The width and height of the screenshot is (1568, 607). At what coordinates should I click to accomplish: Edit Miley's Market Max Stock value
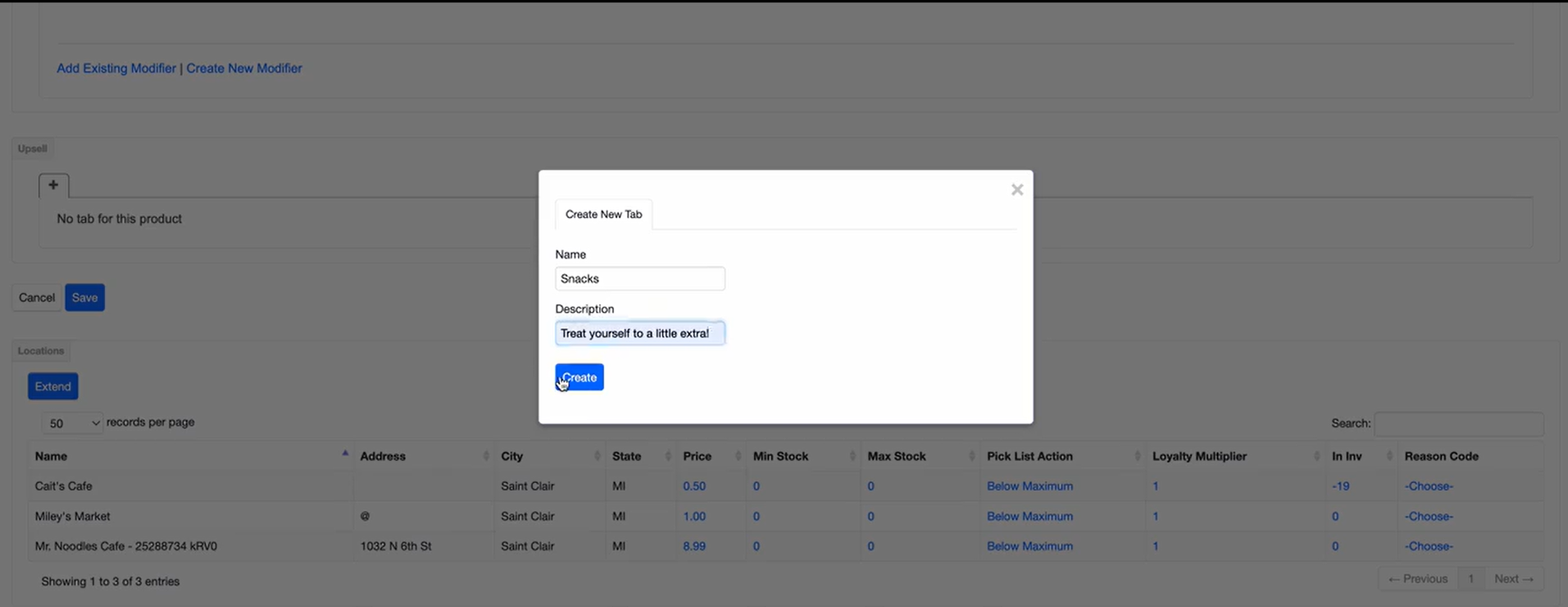pos(870,517)
